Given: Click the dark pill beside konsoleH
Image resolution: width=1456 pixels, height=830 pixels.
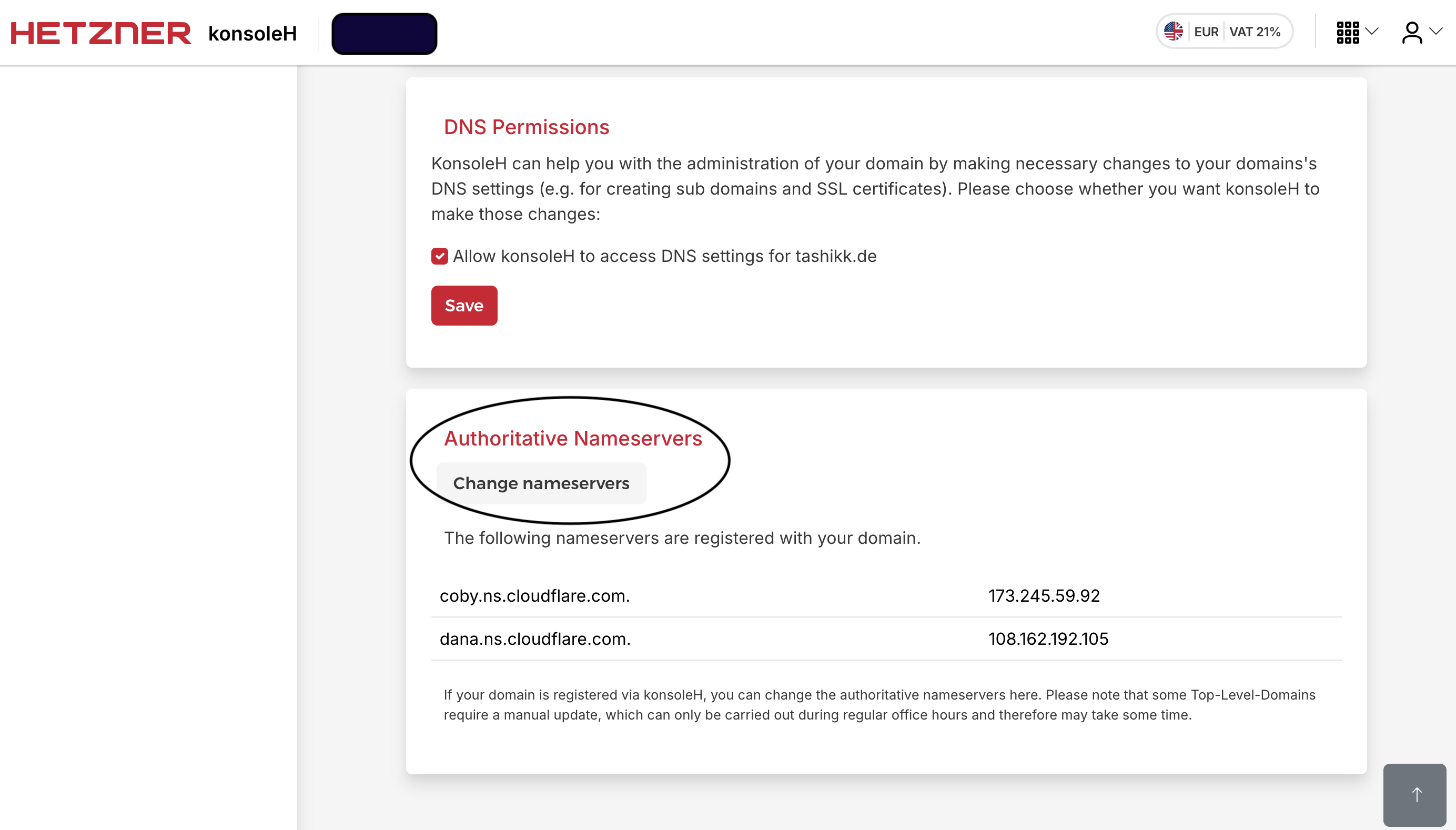Looking at the screenshot, I should click(x=384, y=33).
